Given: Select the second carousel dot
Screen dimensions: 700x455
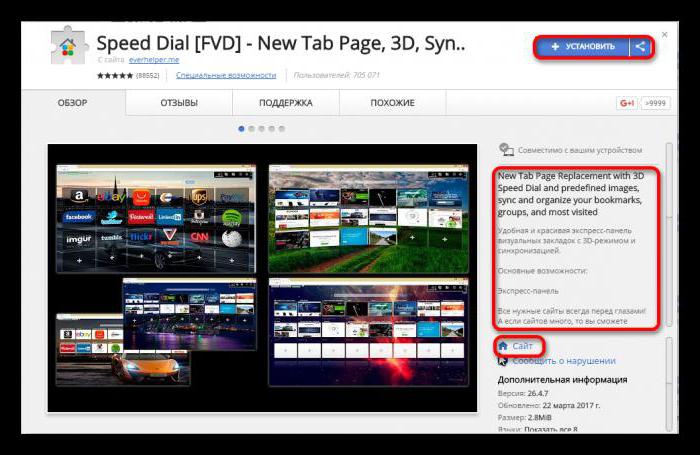Looking at the screenshot, I should (x=251, y=129).
